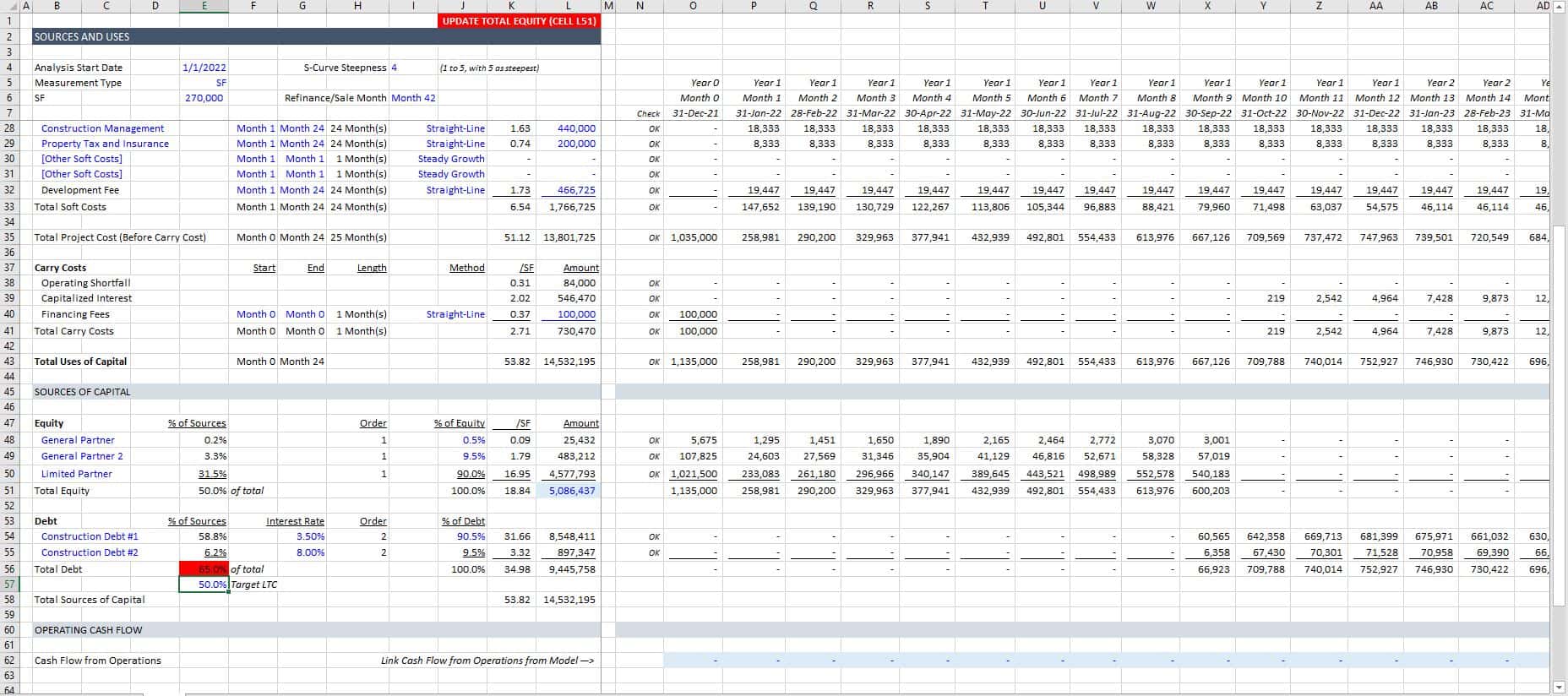Click Financing Fees amount 100,000
Viewport: 1568px width, 696px height.
click(576, 314)
